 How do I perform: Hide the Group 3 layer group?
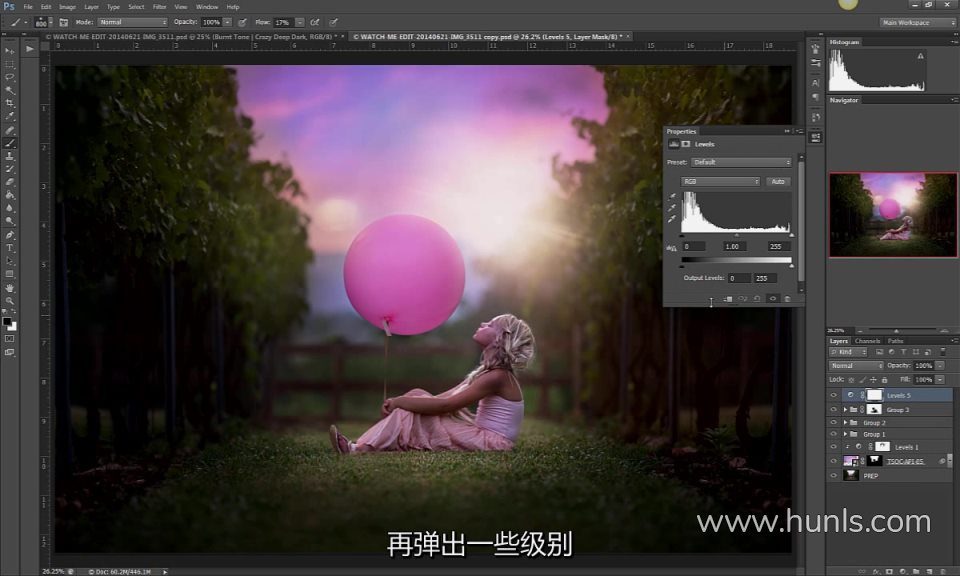pyautogui.click(x=833, y=410)
